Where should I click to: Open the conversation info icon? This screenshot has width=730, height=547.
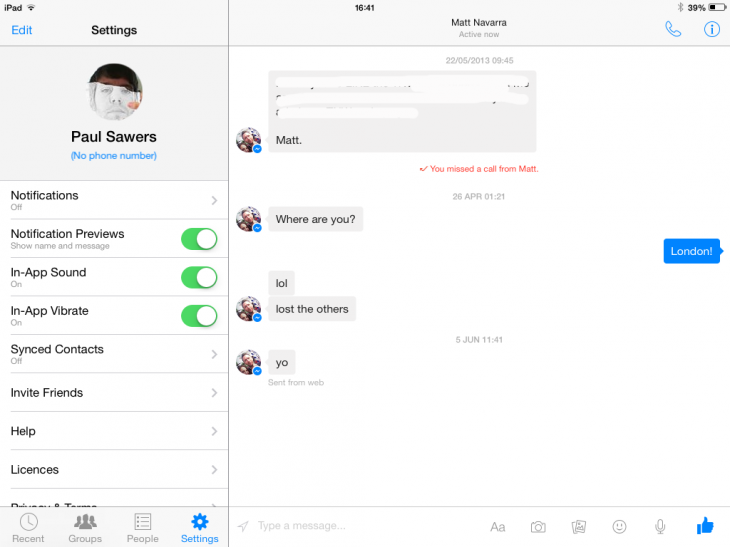pyautogui.click(x=711, y=29)
